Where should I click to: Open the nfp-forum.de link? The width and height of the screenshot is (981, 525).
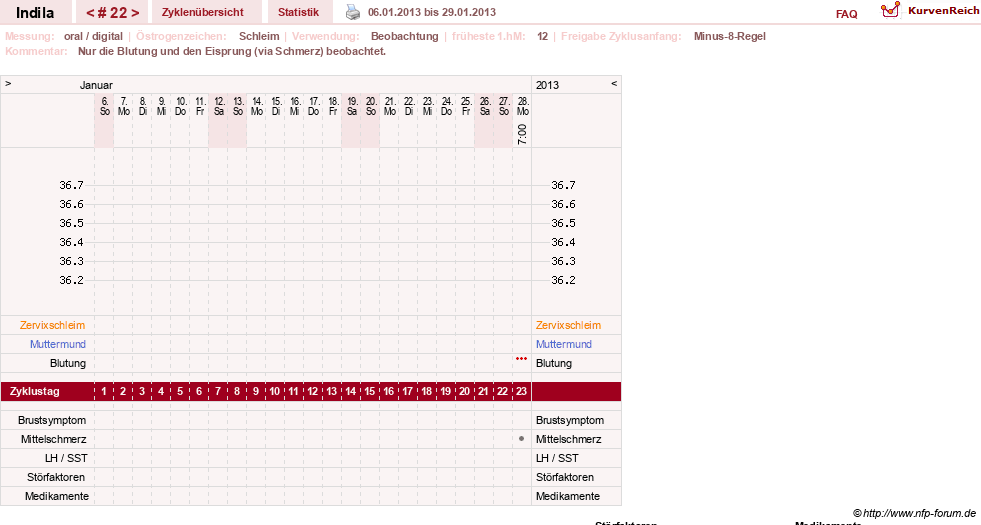[914, 513]
